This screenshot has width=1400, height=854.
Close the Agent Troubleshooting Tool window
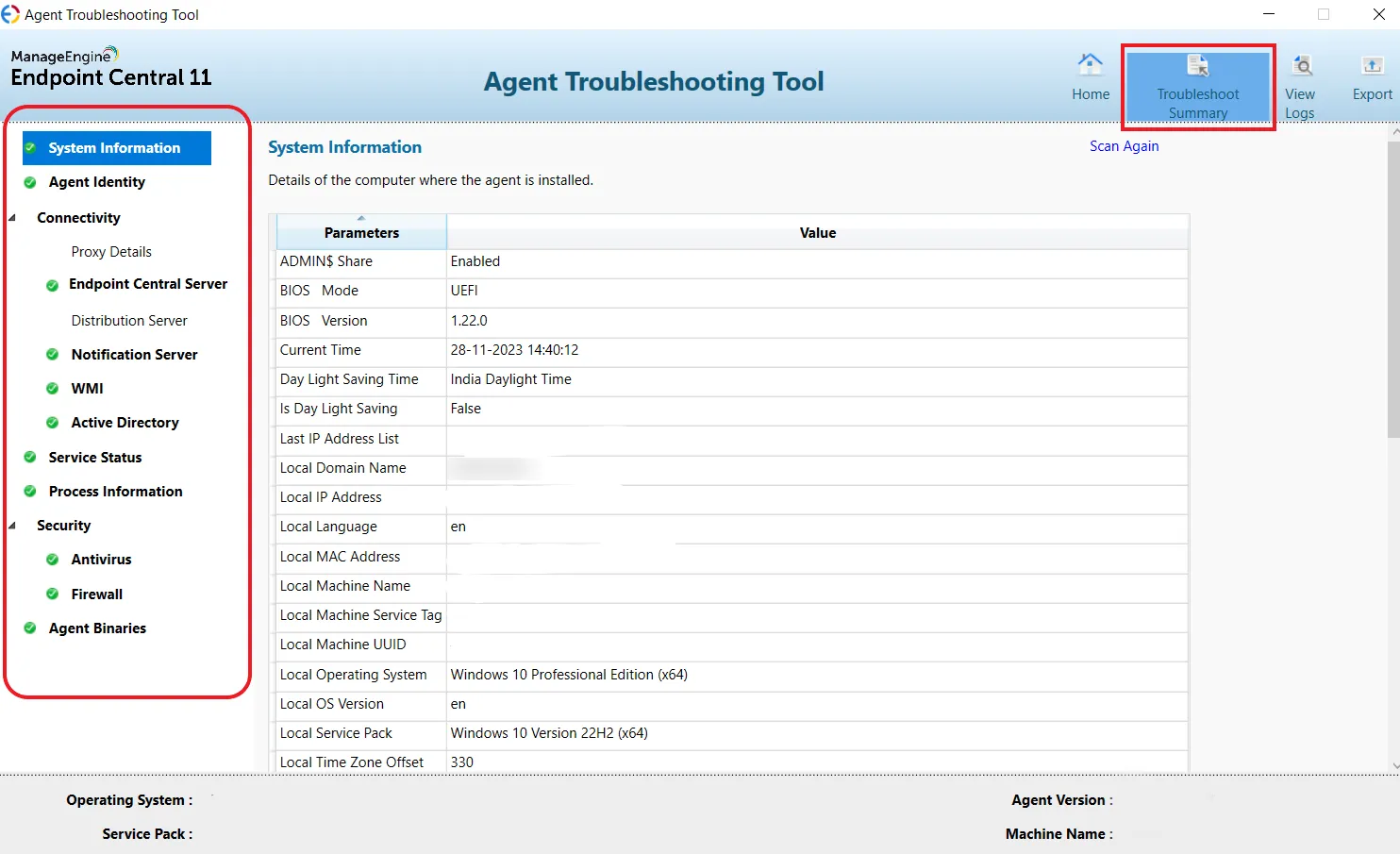[x=1378, y=14]
